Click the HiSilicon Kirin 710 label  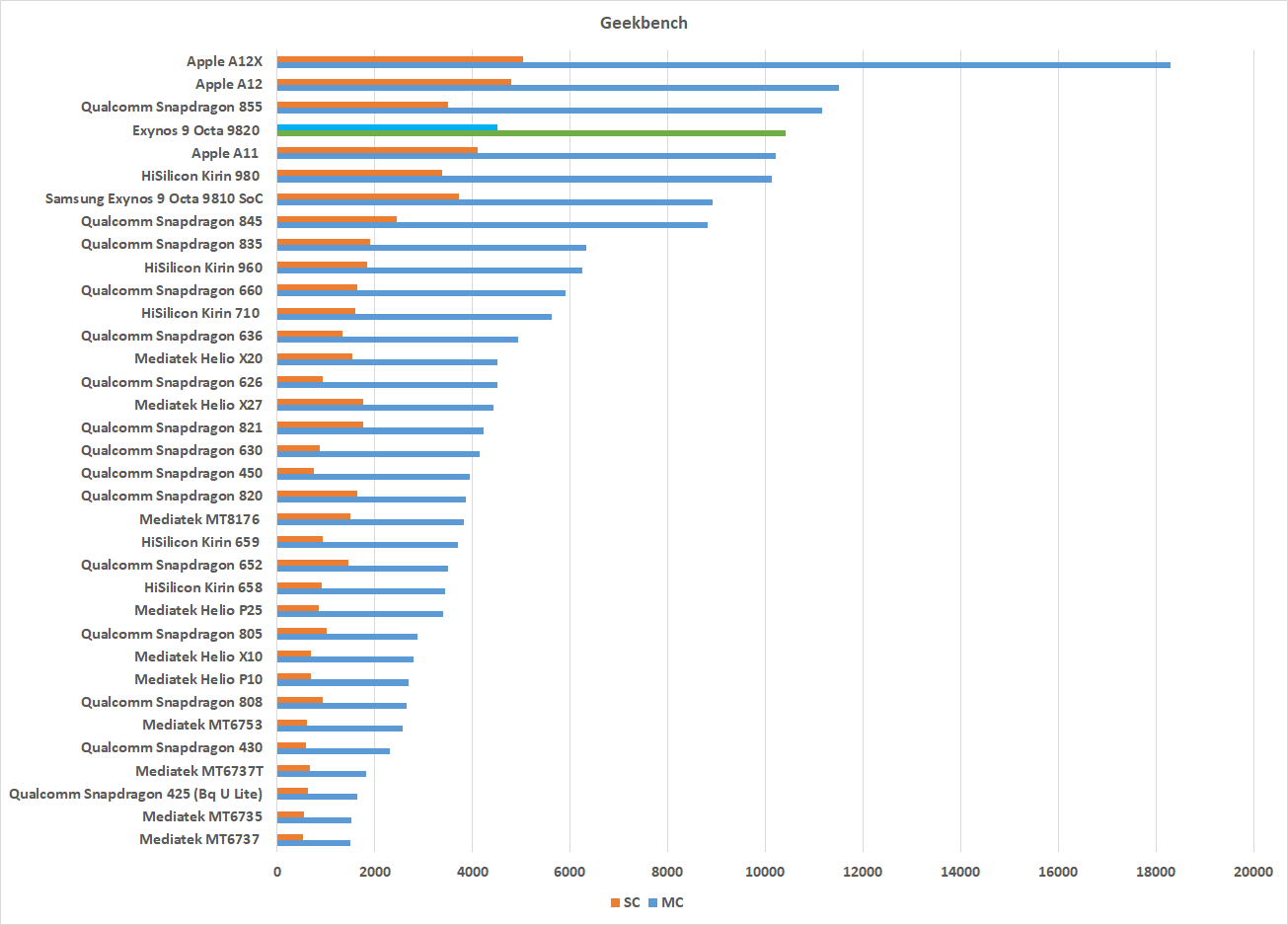200,313
